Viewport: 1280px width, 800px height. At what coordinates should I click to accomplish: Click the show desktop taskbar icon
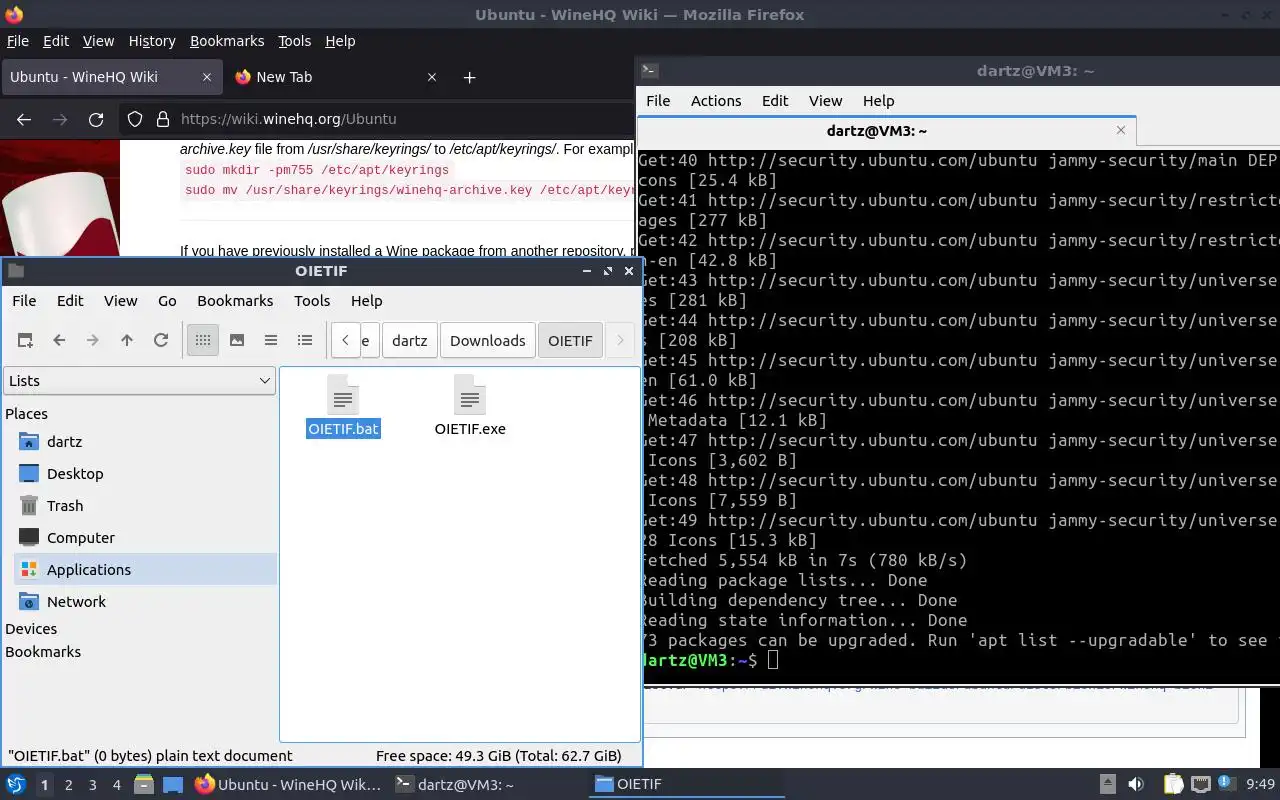173,785
